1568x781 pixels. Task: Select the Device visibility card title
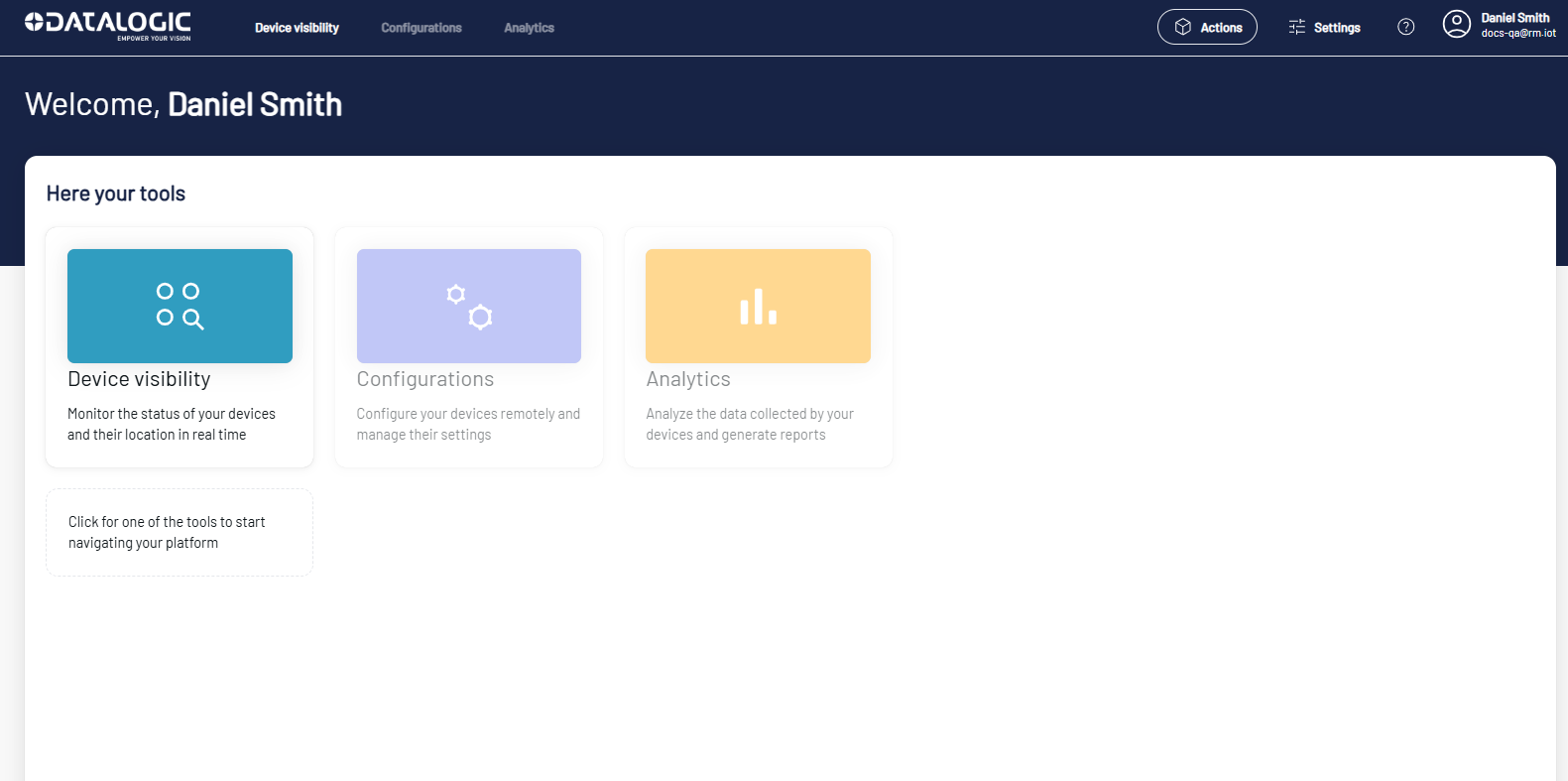[x=139, y=379]
